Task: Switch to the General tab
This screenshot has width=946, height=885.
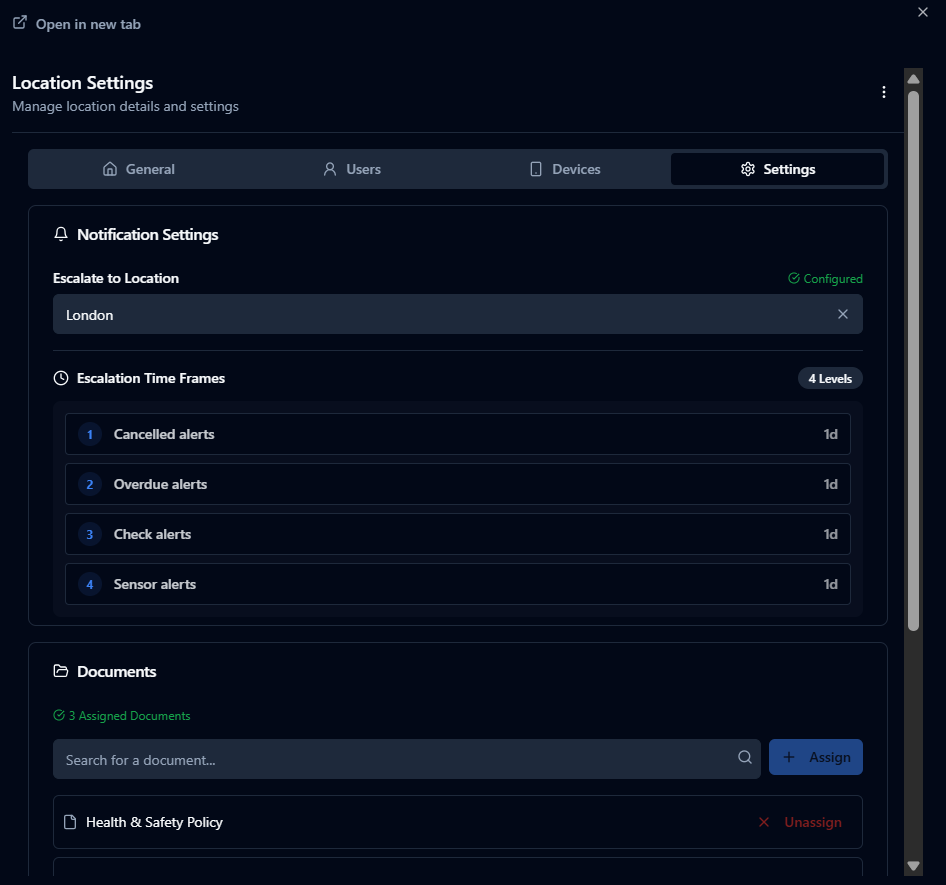Action: click(139, 169)
